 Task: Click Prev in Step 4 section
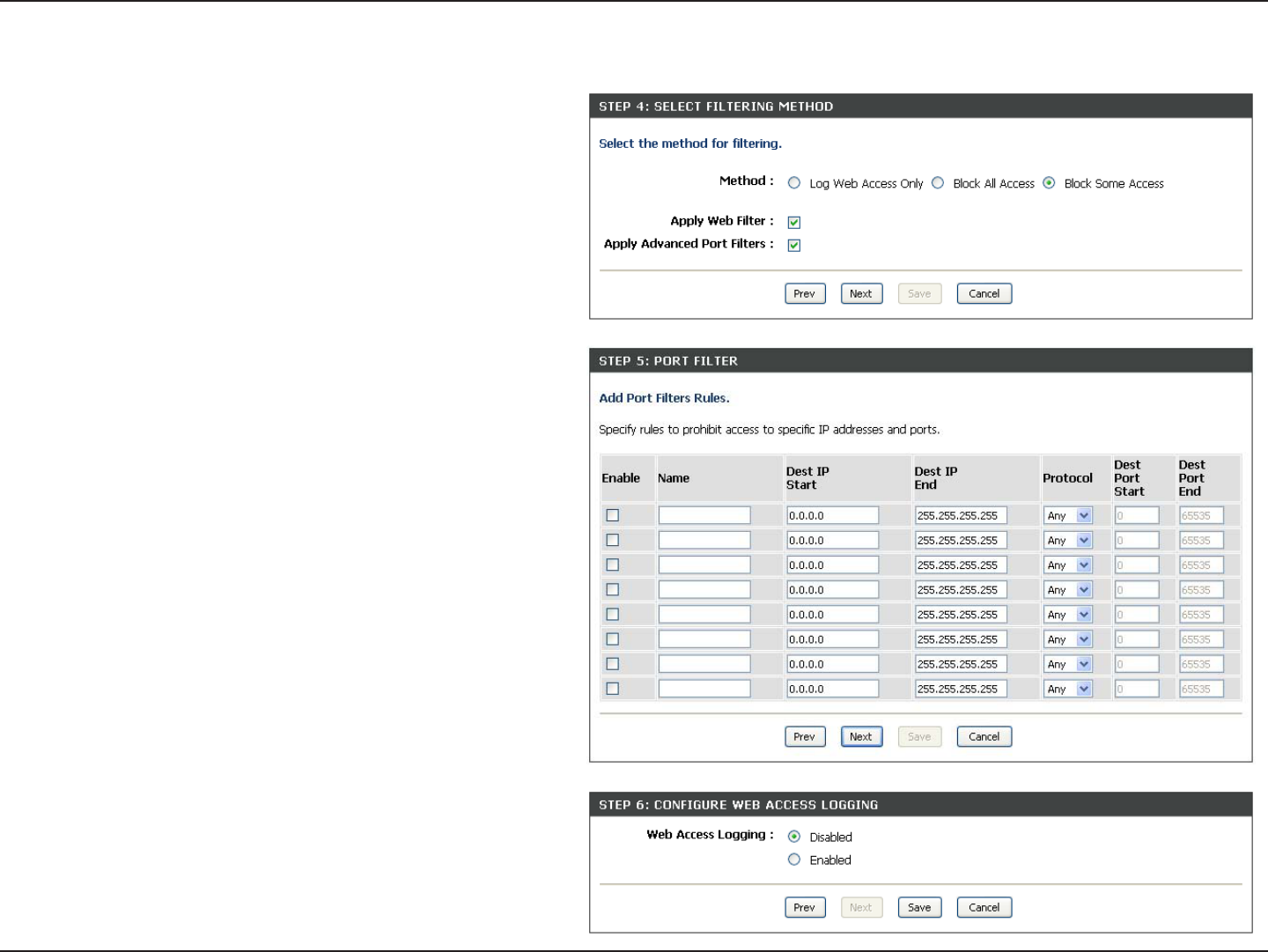(805, 293)
